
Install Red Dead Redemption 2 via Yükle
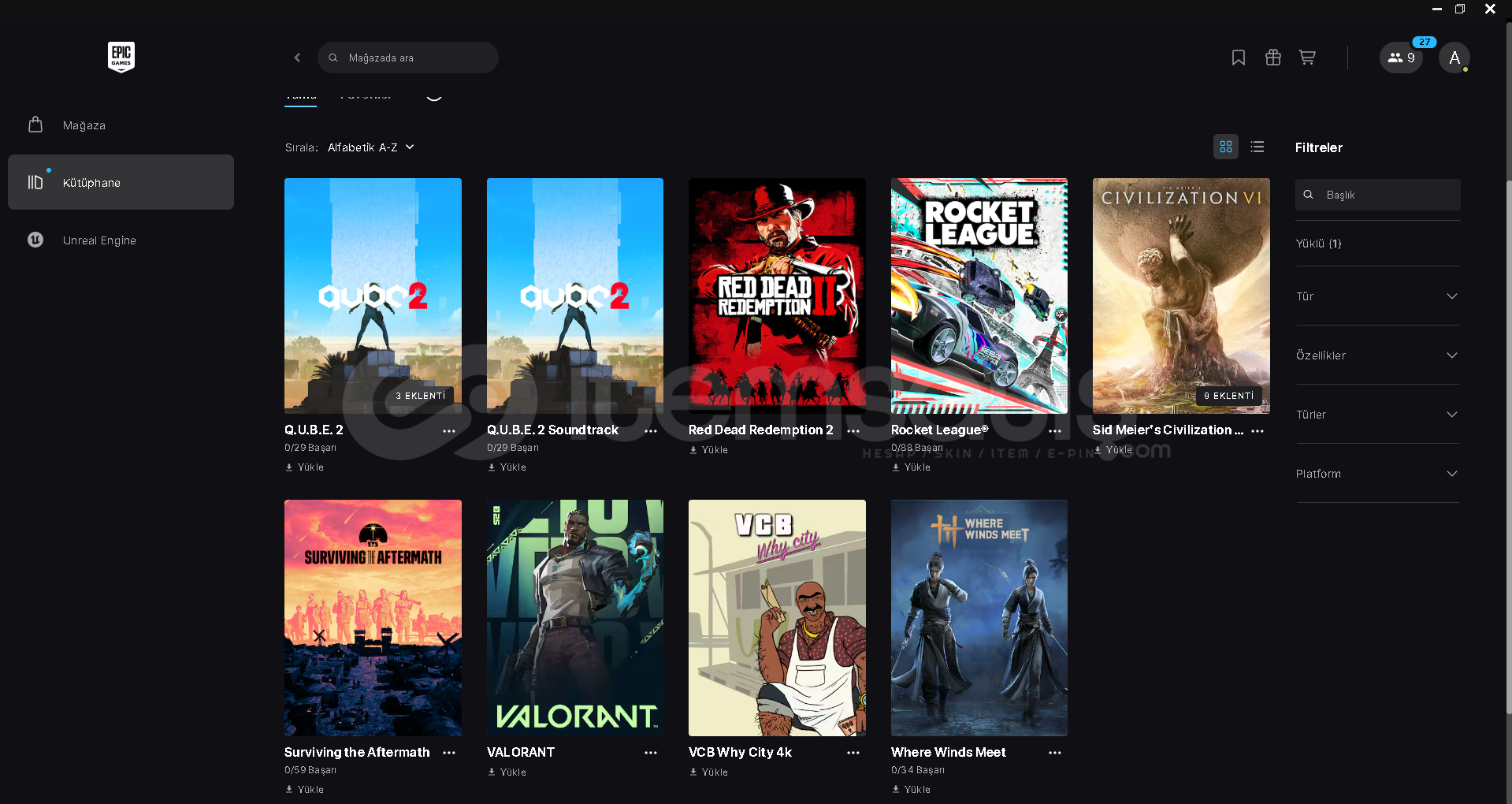[709, 450]
